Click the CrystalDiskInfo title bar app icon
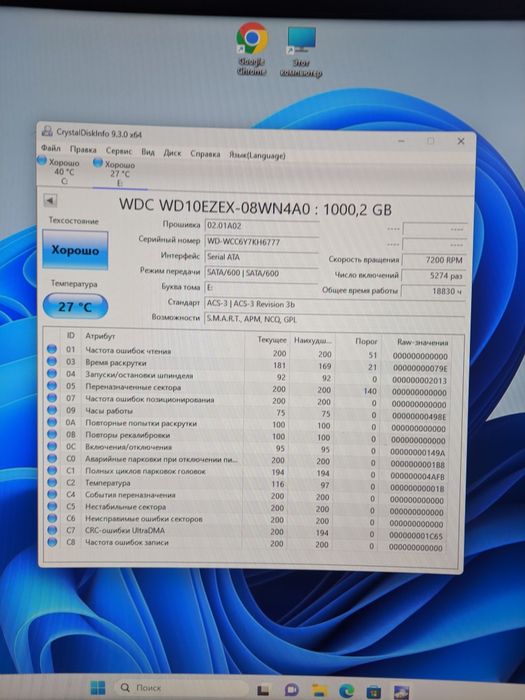The width and height of the screenshot is (525, 700). [x=46, y=131]
